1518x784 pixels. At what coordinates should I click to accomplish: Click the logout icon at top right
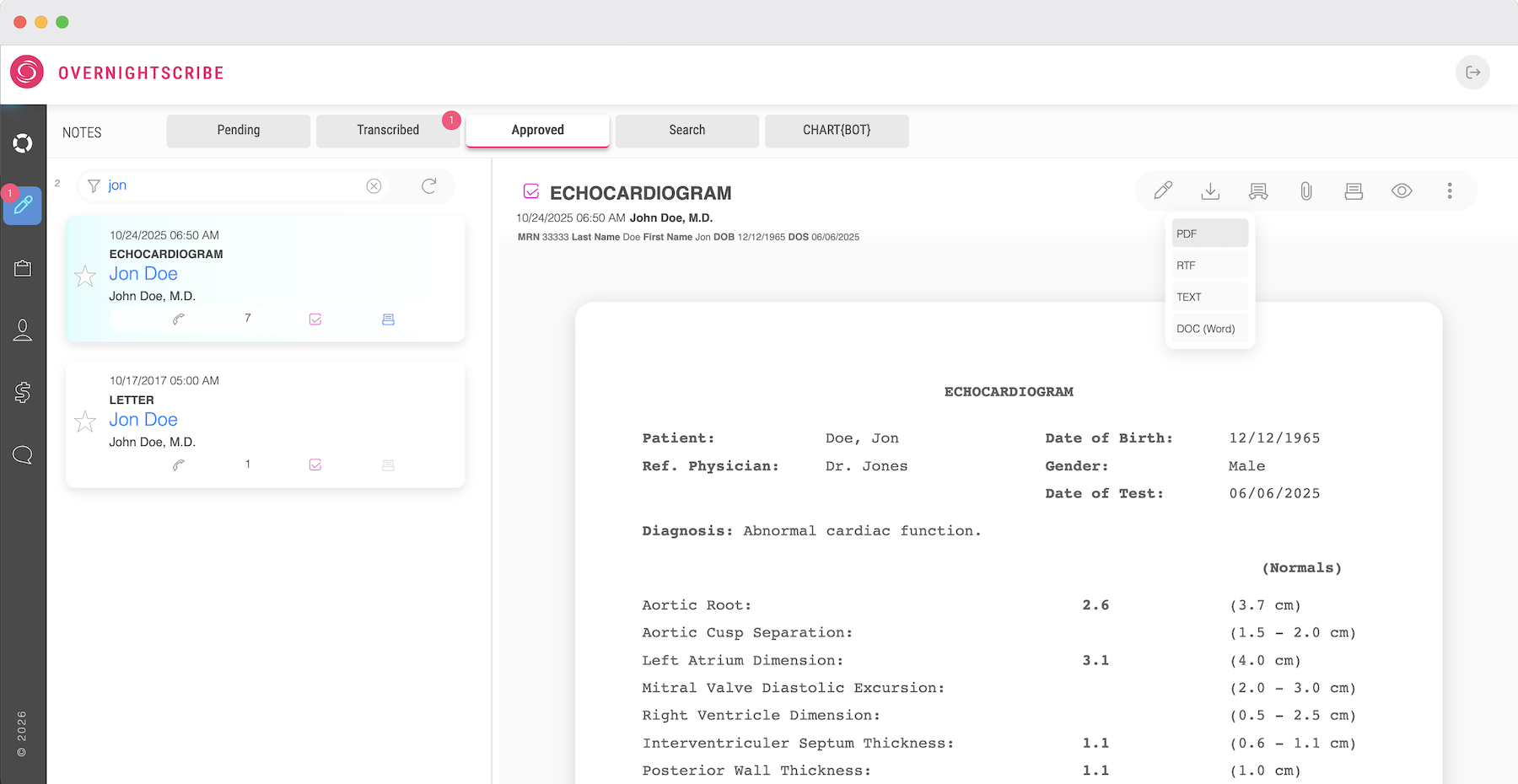pos(1472,72)
